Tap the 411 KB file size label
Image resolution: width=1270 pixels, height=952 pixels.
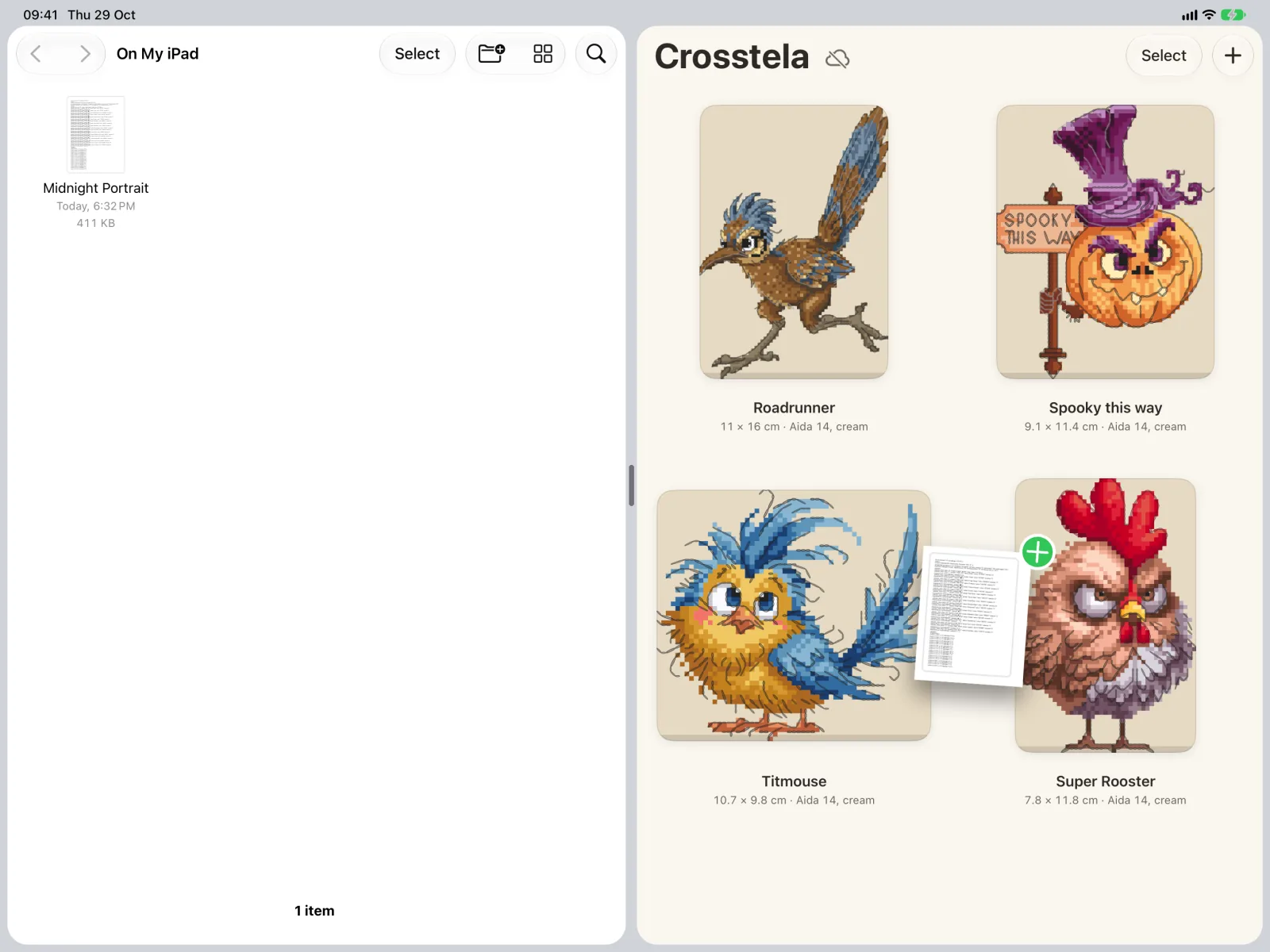point(96,223)
